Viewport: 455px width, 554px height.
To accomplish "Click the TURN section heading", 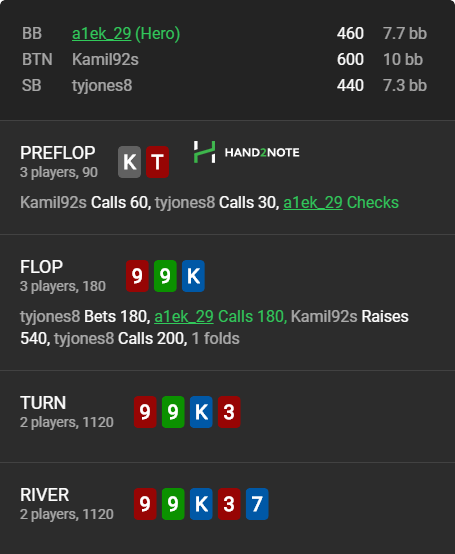I will pyautogui.click(x=43, y=403).
